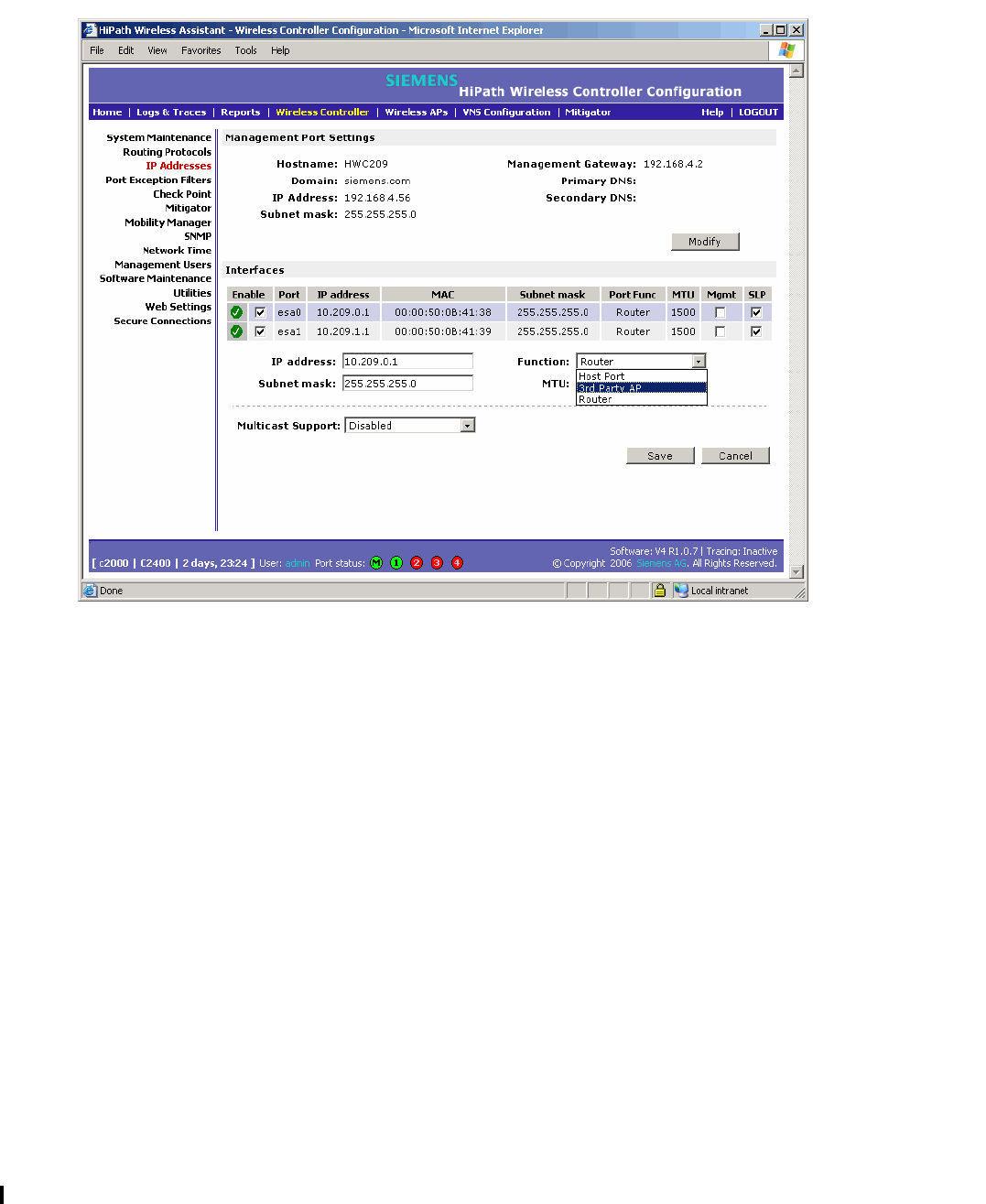Open the Logs & Traces tab
Screen dimensions: 986x1204
171,113
